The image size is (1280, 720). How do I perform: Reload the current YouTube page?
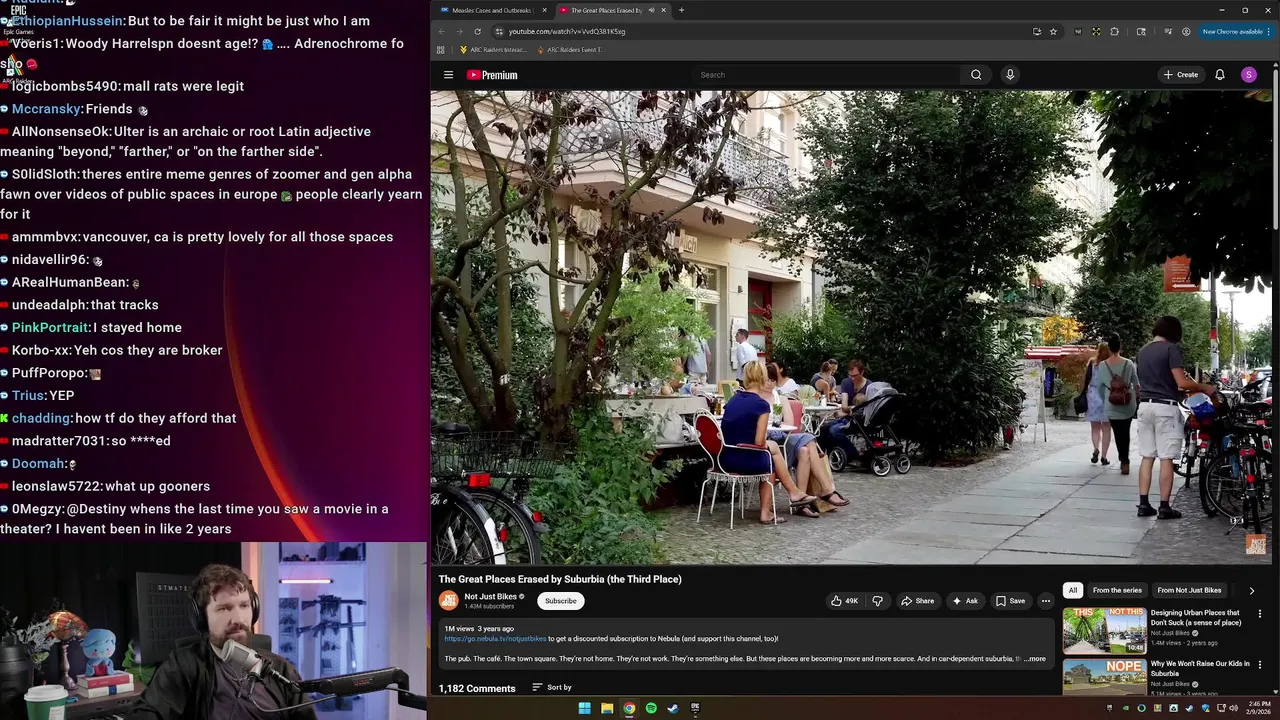[x=477, y=31]
